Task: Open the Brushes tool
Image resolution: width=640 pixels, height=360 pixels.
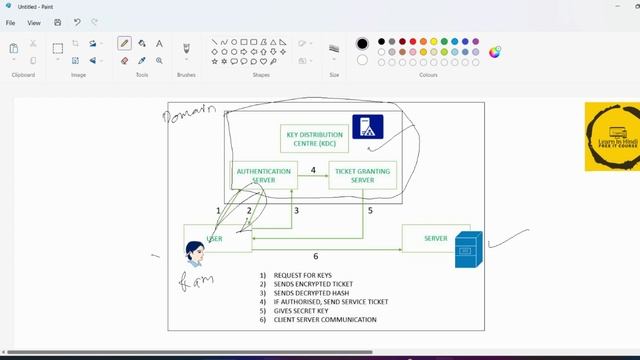Action: coord(186,48)
